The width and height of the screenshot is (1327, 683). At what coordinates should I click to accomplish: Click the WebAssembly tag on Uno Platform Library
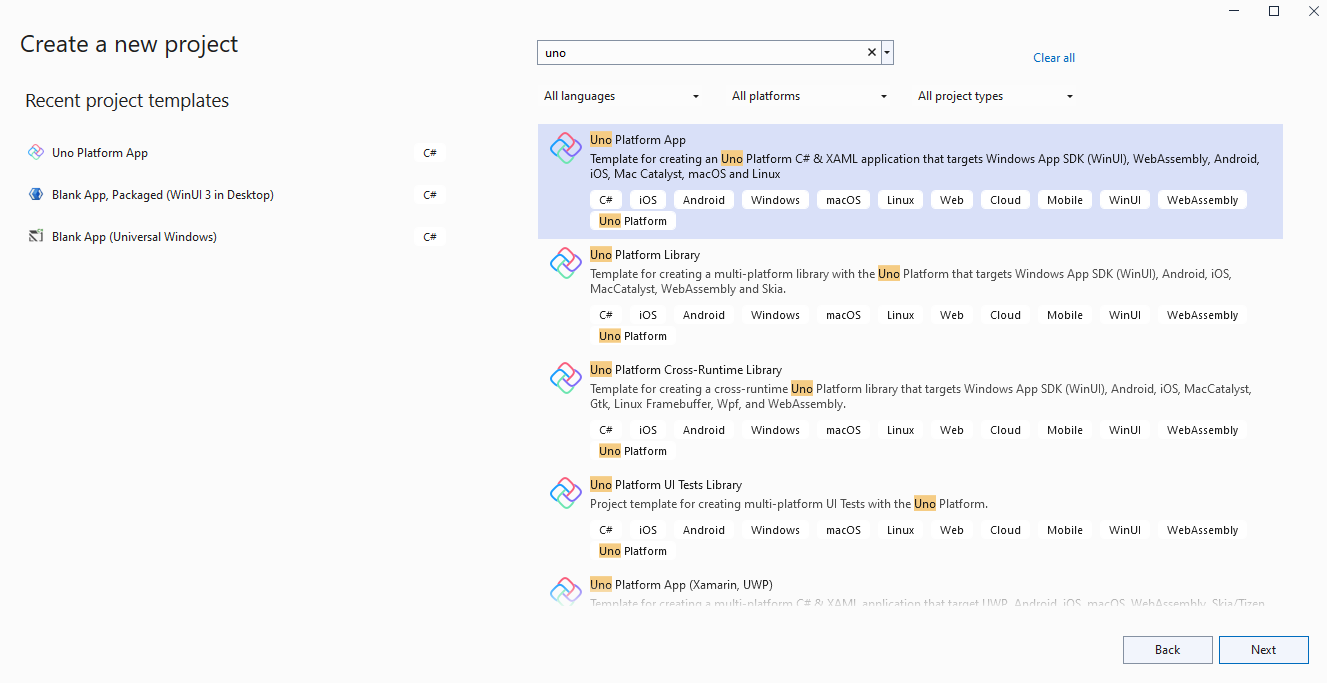click(x=1202, y=314)
